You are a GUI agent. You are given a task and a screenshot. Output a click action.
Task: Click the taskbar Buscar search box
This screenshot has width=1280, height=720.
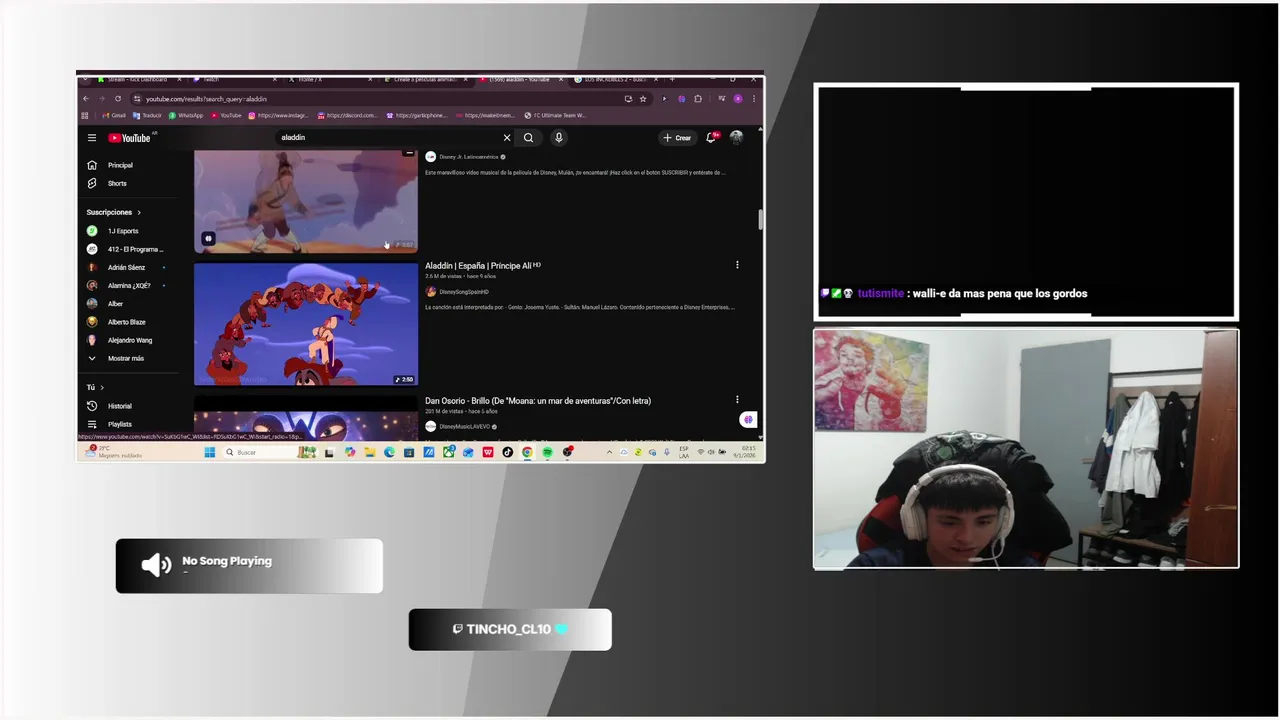(x=260, y=452)
